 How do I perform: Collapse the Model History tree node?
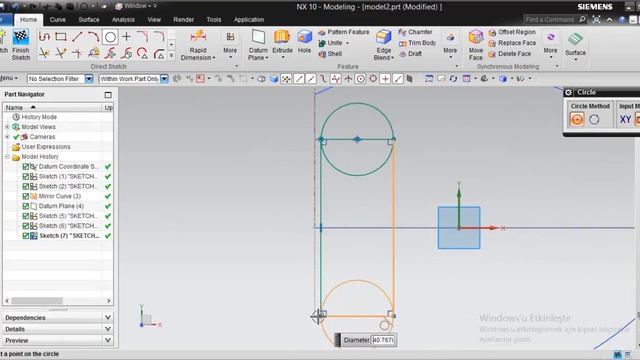(7, 157)
